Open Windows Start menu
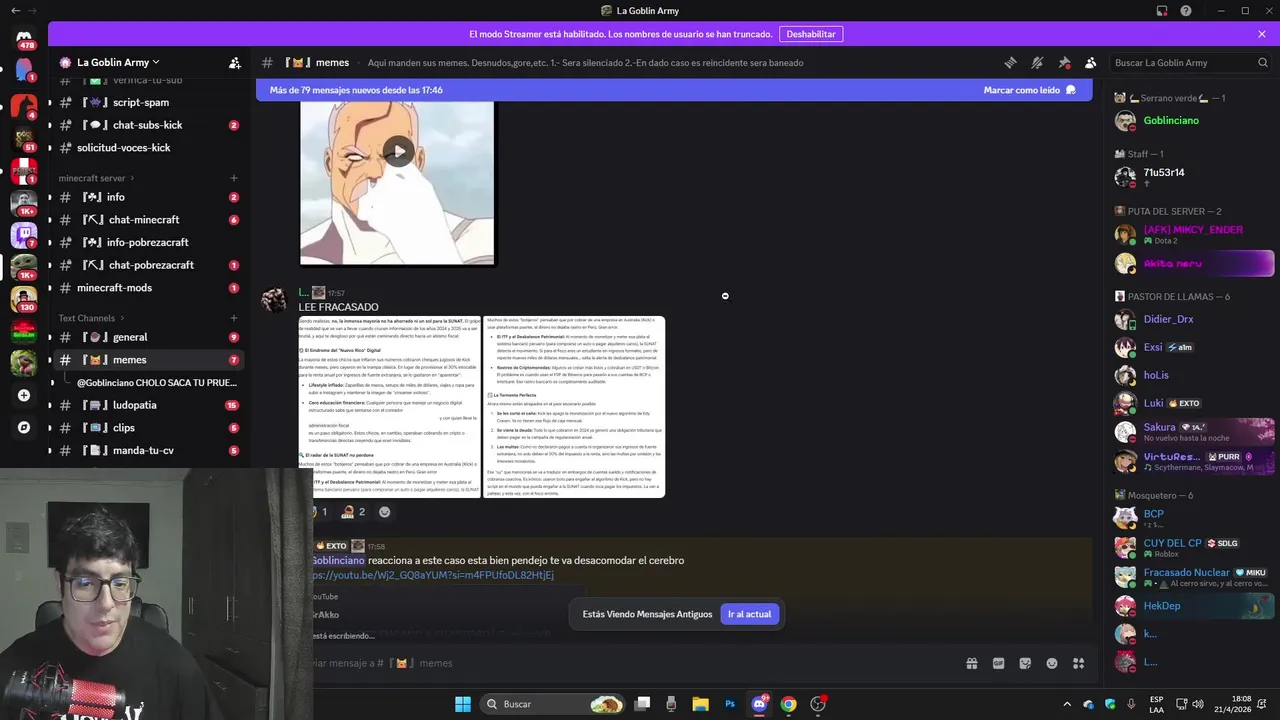This screenshot has width=1280, height=720. 463,704
